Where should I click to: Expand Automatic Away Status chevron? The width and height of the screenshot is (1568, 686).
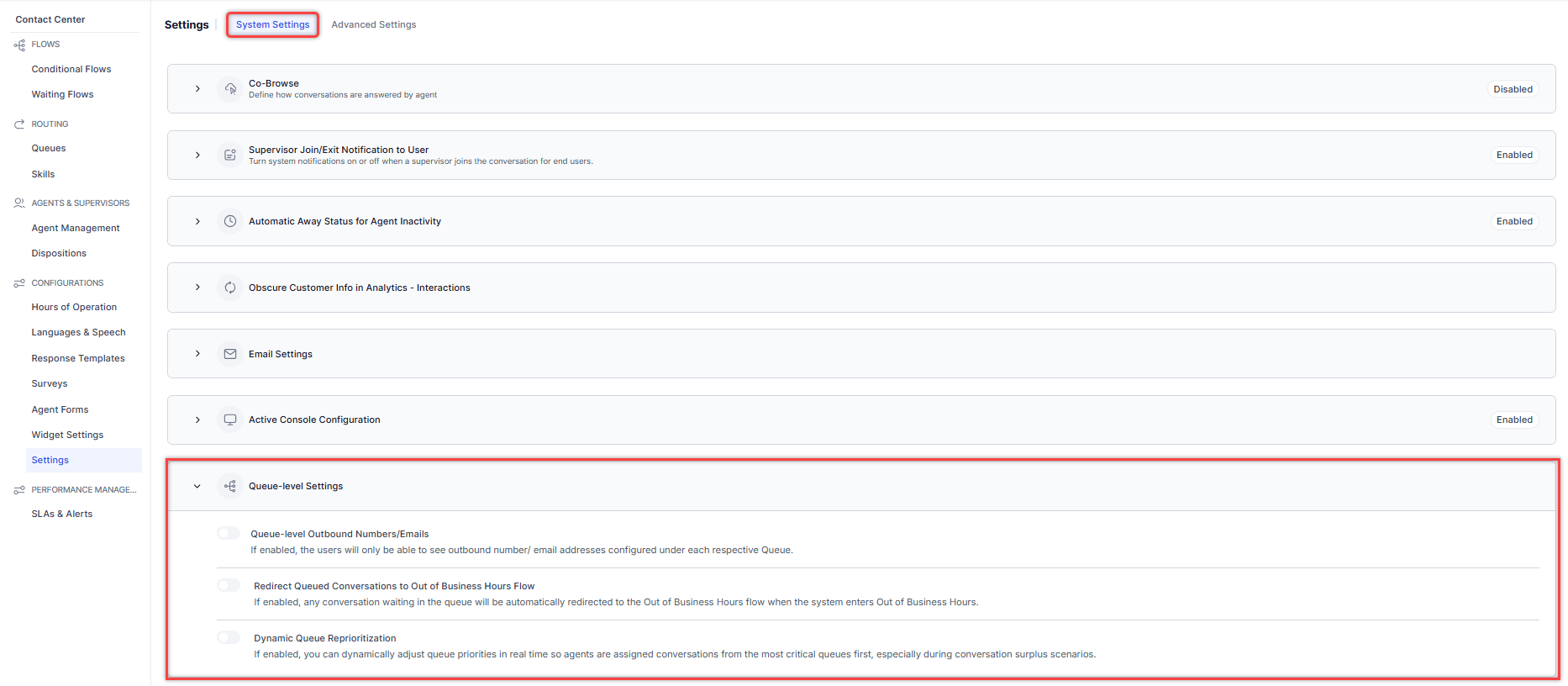click(197, 221)
